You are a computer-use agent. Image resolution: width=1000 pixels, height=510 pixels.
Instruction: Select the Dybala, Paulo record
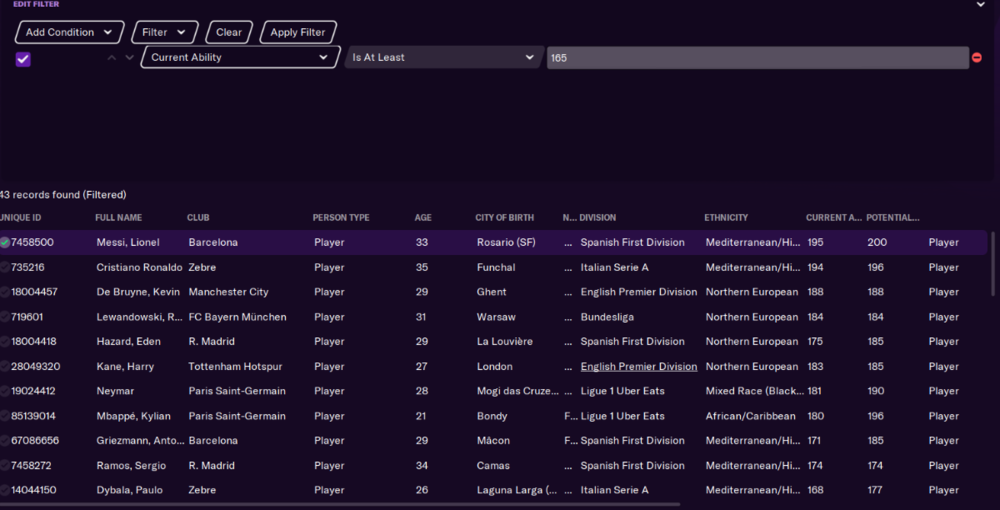pyautogui.click(x=129, y=490)
